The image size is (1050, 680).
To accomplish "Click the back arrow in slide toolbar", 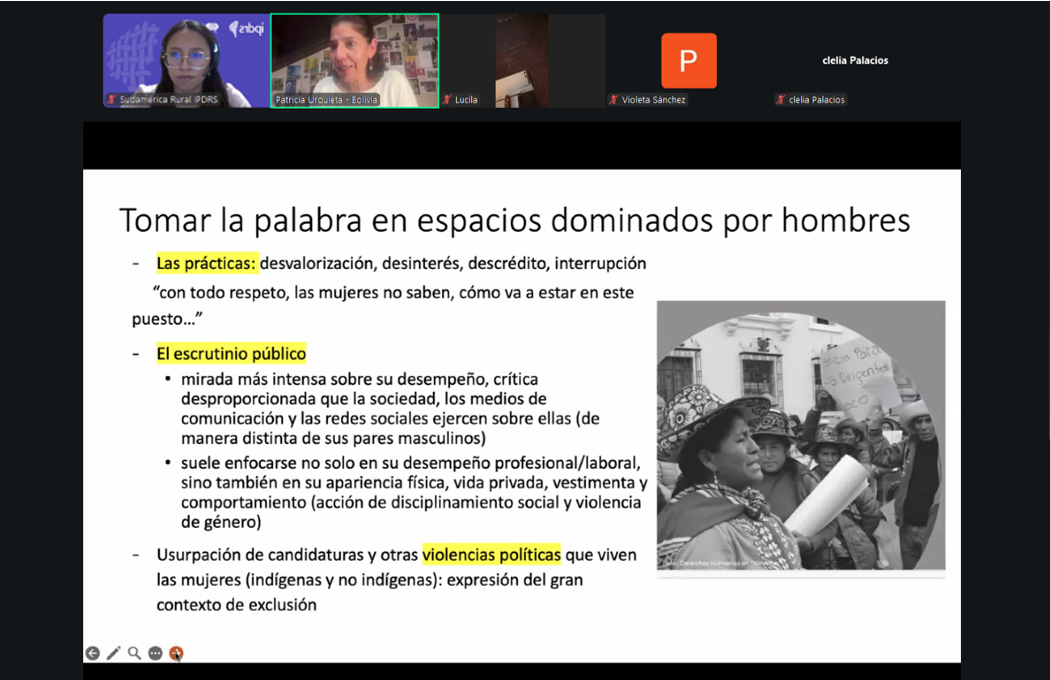I will click(x=92, y=653).
